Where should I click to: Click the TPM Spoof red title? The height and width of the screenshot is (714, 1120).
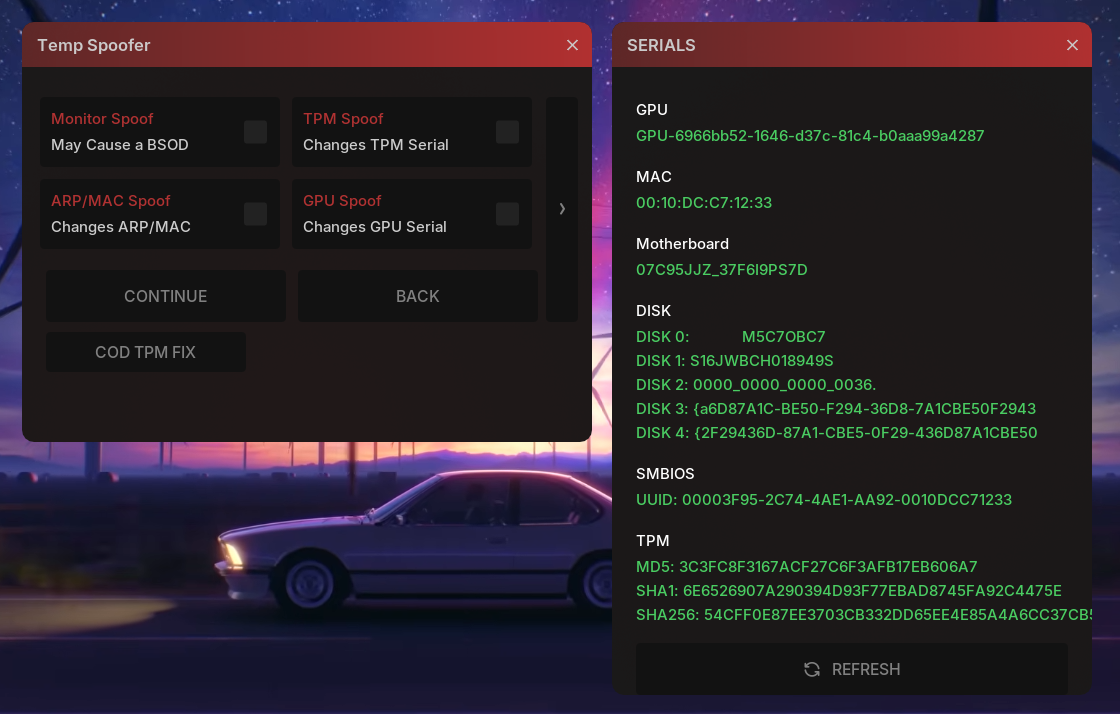click(x=343, y=119)
